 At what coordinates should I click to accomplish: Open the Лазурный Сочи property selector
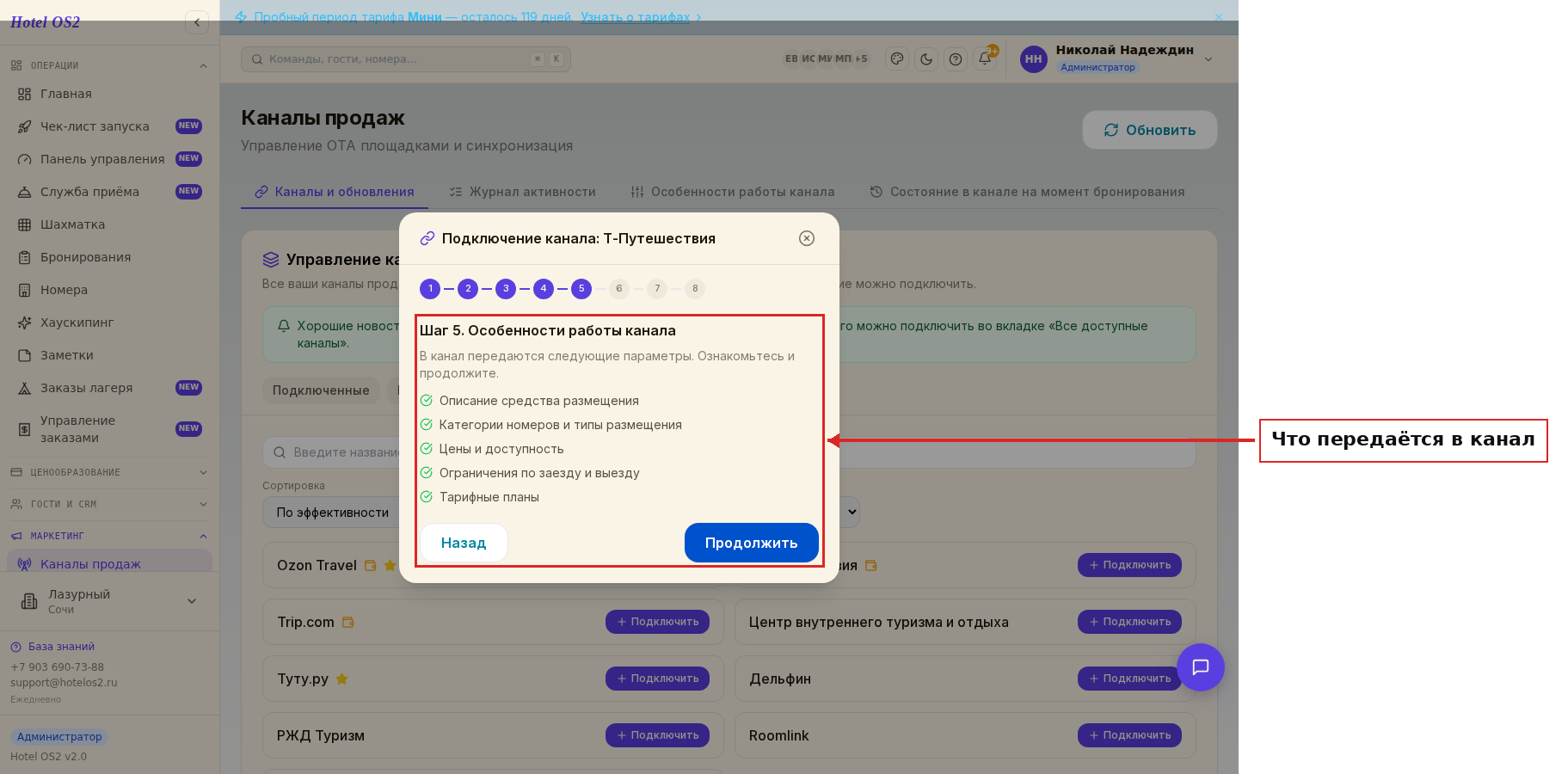[109, 601]
